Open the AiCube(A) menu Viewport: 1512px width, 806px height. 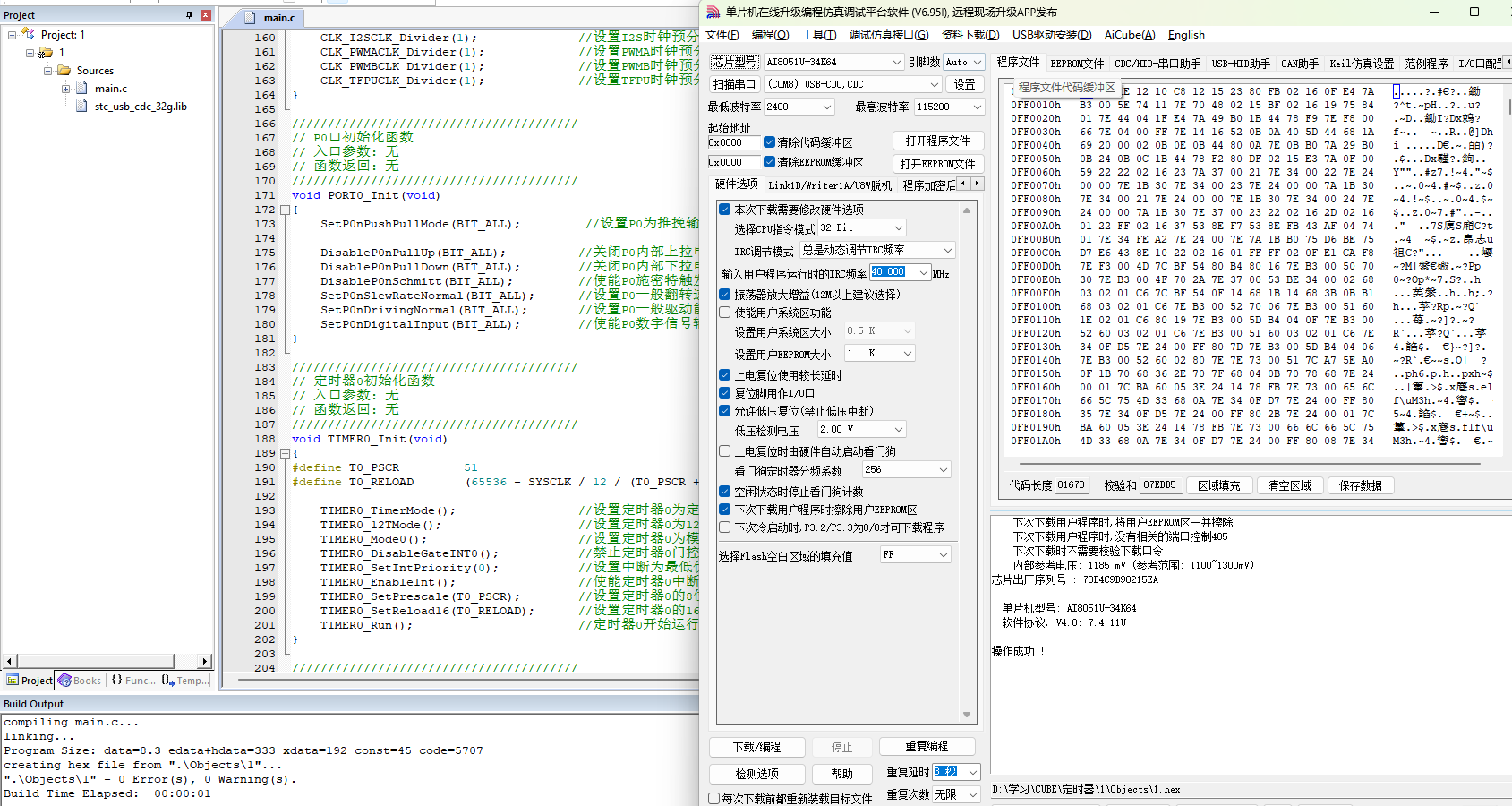(1130, 35)
